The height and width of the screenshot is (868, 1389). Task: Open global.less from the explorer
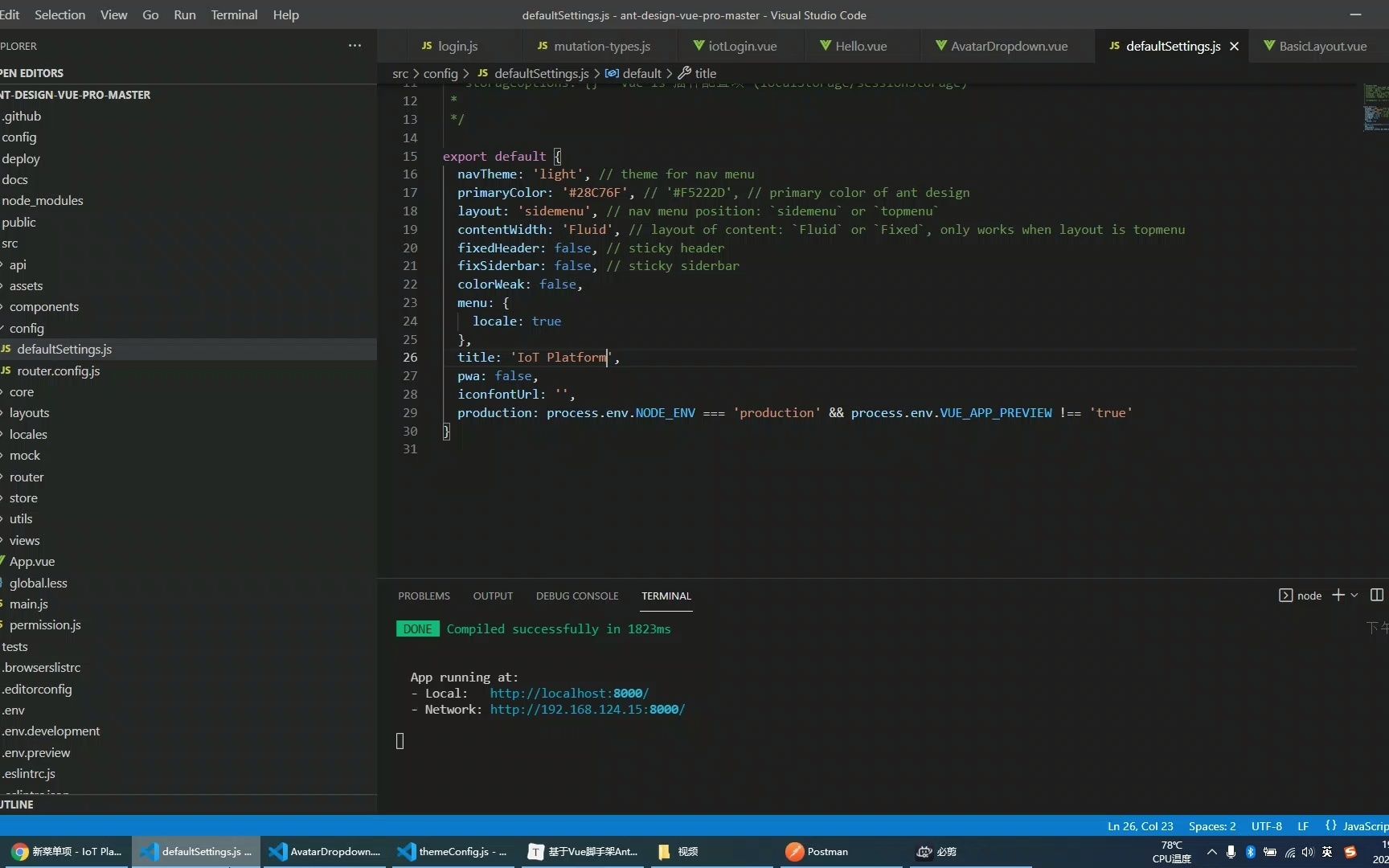188,583
